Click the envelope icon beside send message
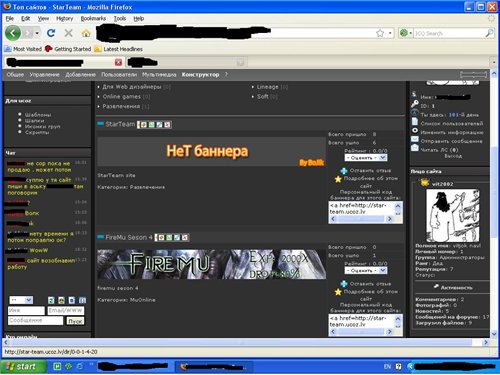This screenshot has width=500, height=375. 415,139
